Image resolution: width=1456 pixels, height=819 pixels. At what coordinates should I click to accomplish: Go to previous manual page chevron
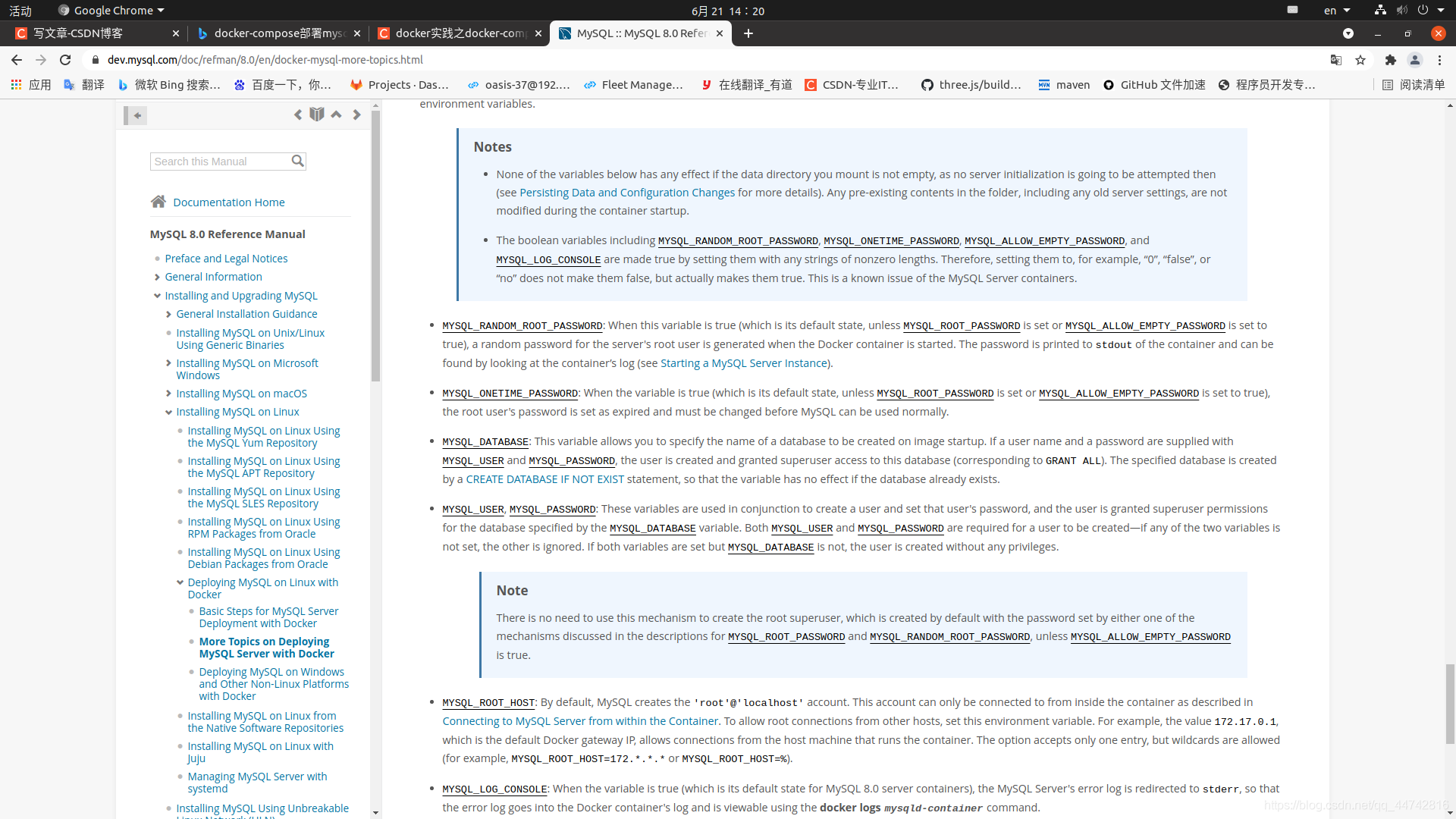(298, 115)
